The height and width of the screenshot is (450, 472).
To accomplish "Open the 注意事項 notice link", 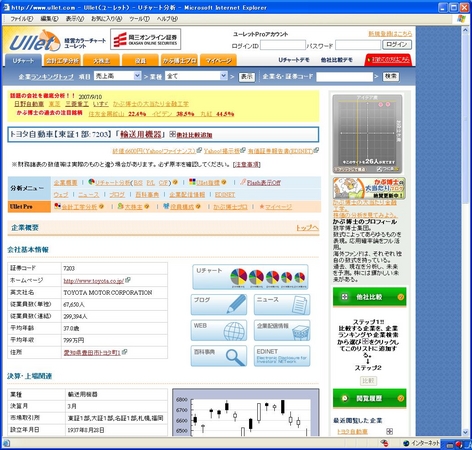I will pos(247,164).
